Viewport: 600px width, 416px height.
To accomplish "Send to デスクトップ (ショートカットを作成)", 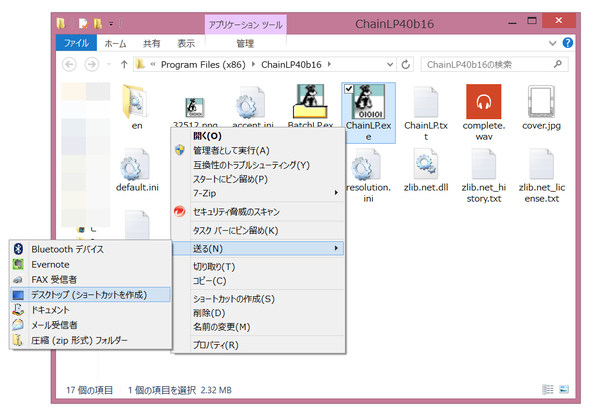I will coord(90,295).
